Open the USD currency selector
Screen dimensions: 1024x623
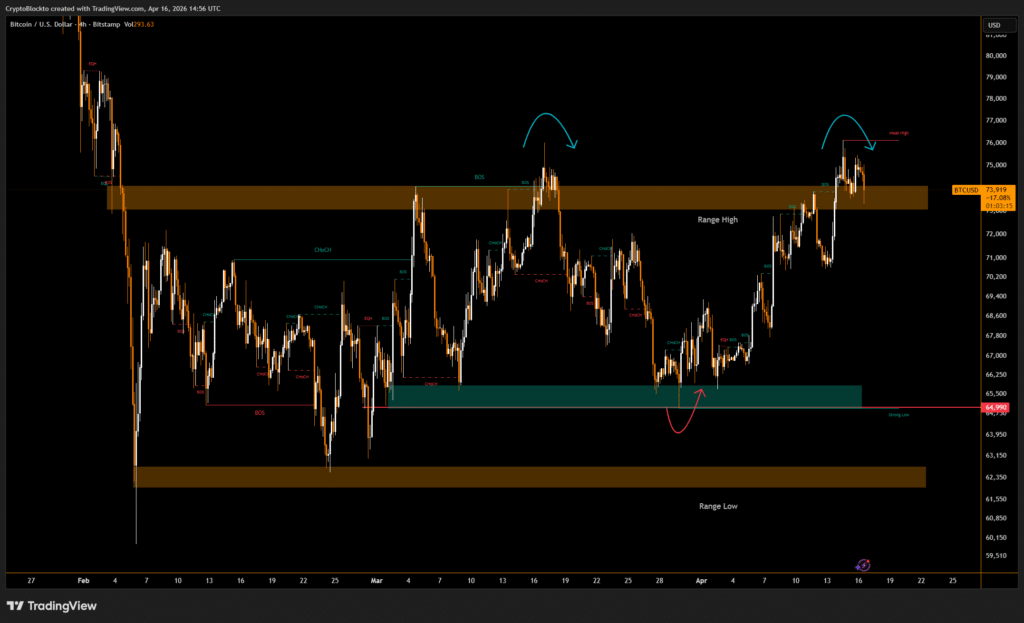[994, 25]
